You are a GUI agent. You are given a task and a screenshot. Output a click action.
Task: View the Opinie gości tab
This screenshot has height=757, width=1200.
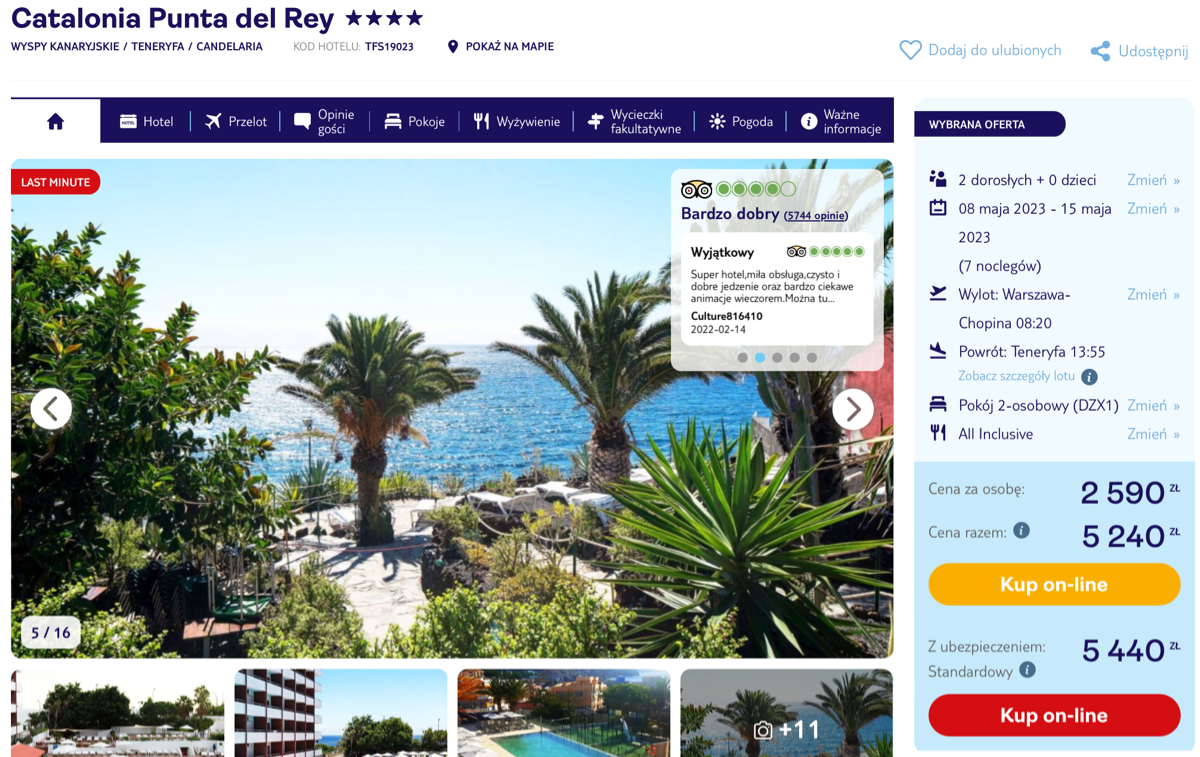[x=324, y=121]
